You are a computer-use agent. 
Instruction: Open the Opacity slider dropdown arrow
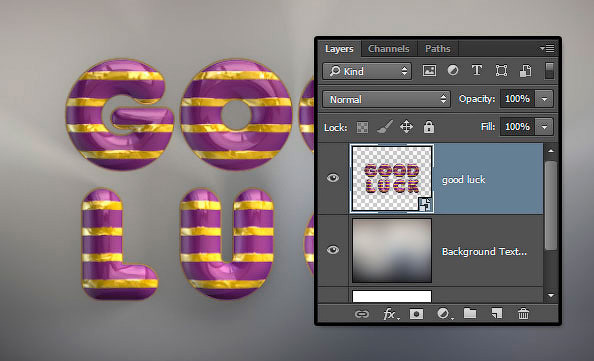pyautogui.click(x=544, y=99)
